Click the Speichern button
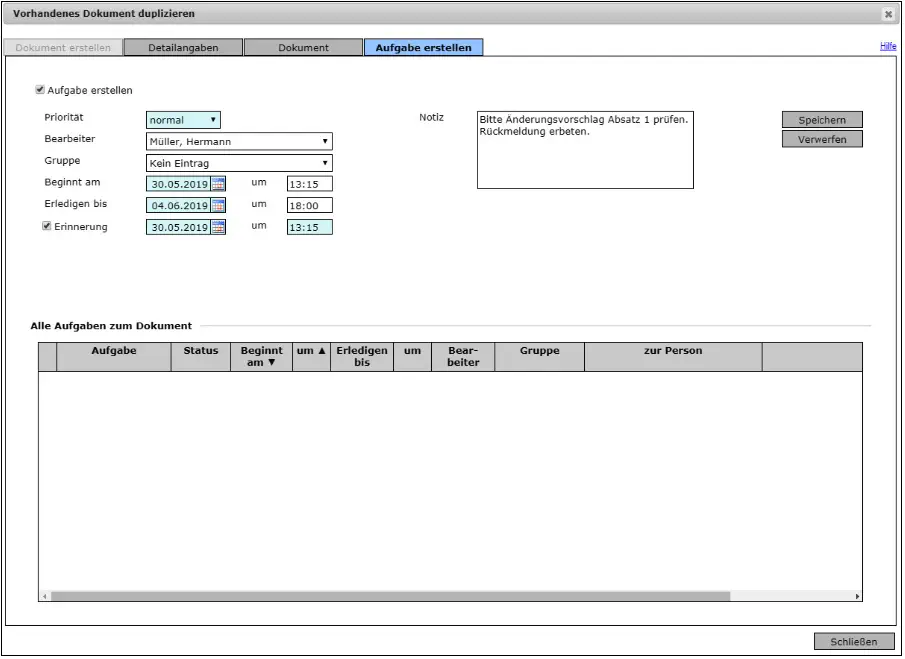Viewport: 905px width, 659px height. [821, 120]
